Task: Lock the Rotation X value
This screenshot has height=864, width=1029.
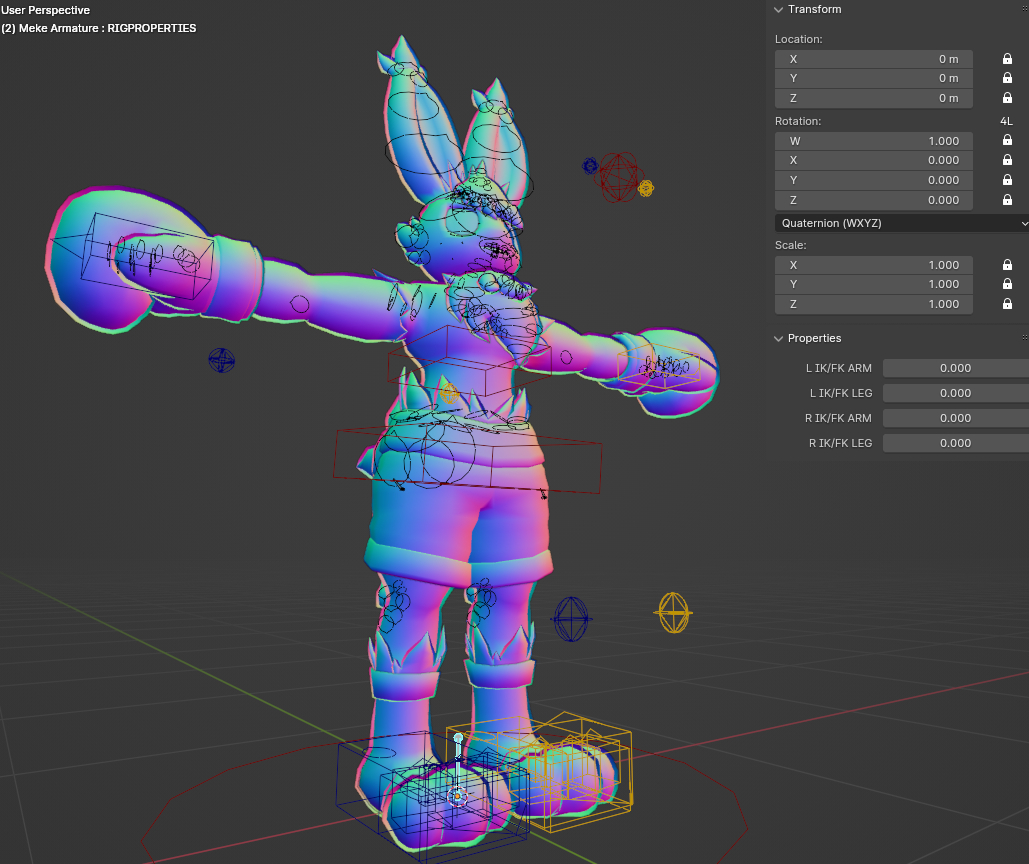Action: pyautogui.click(x=1007, y=160)
